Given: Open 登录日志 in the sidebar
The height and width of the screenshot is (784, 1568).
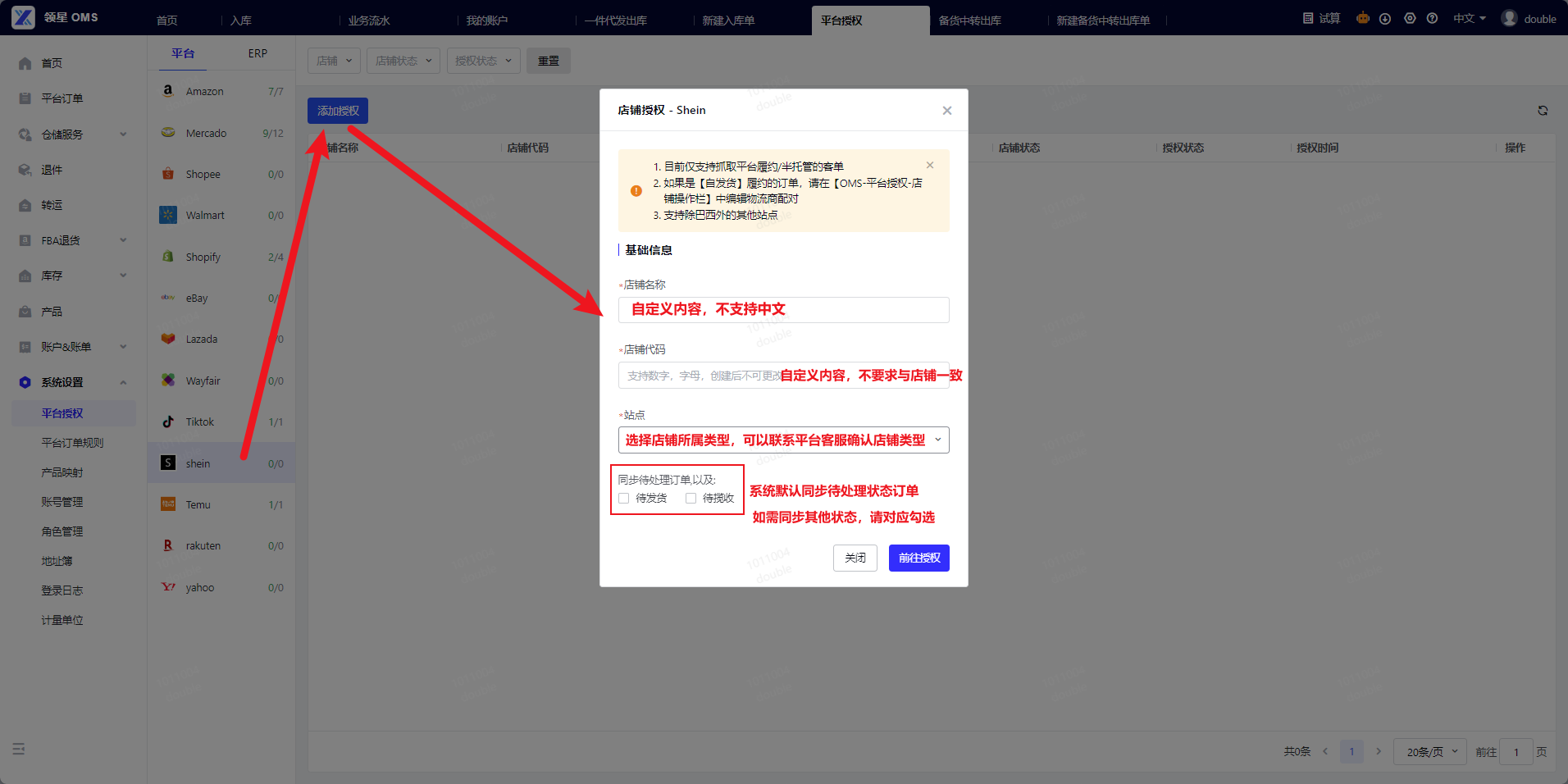Looking at the screenshot, I should point(62,590).
